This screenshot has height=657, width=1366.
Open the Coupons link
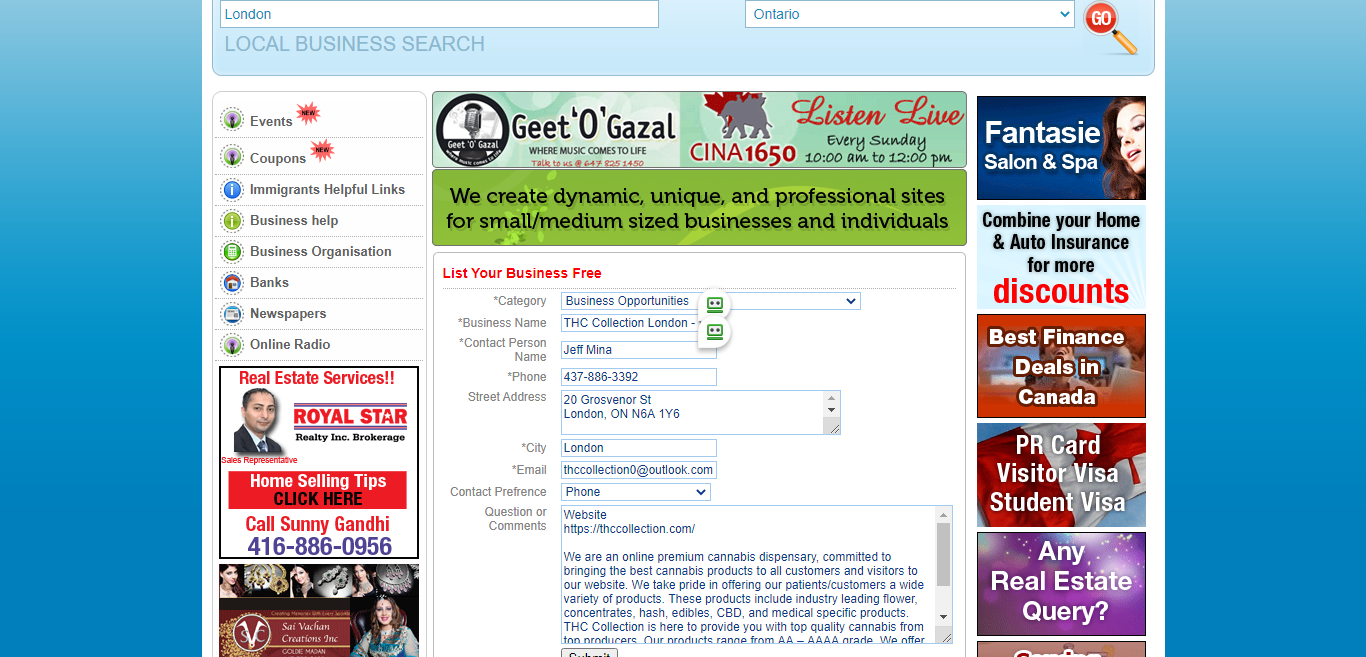click(x=278, y=158)
